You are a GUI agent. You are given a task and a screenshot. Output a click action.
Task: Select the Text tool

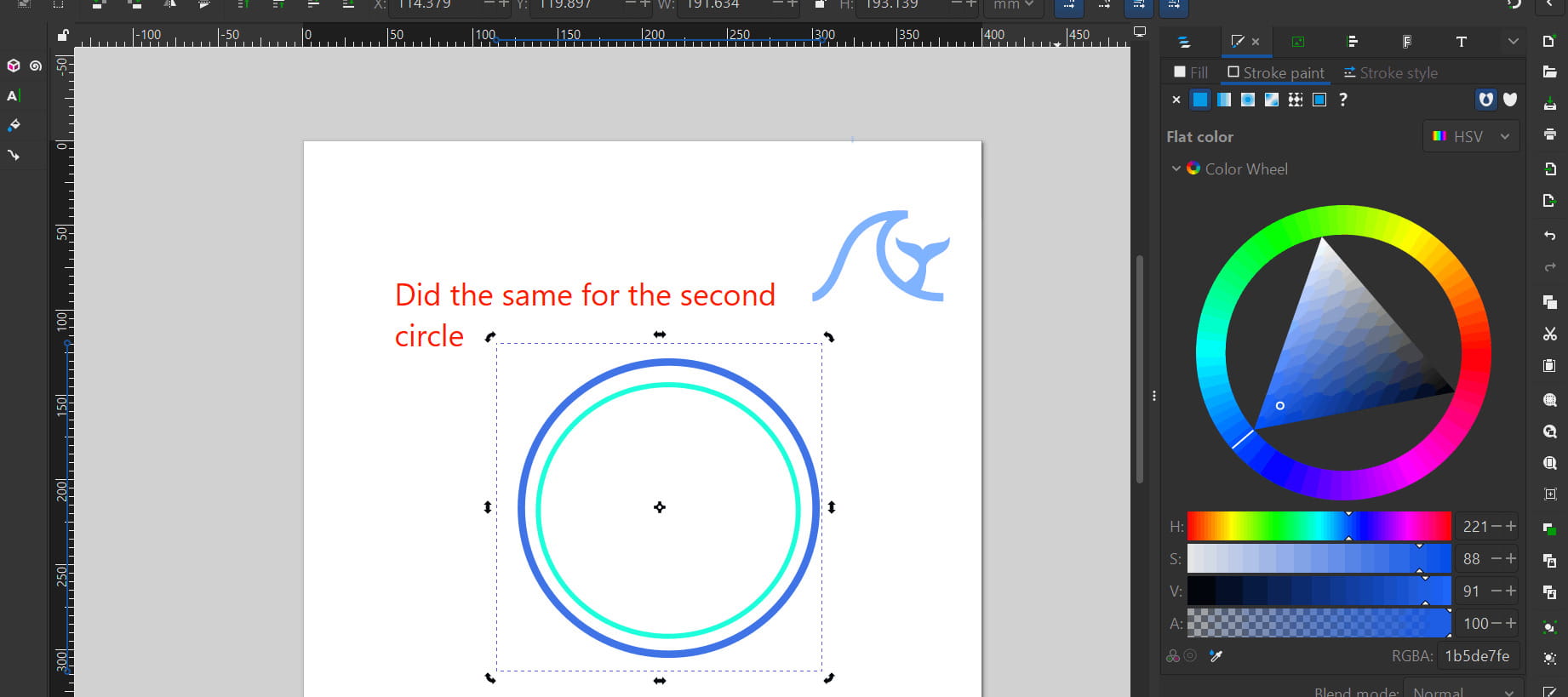(x=13, y=96)
